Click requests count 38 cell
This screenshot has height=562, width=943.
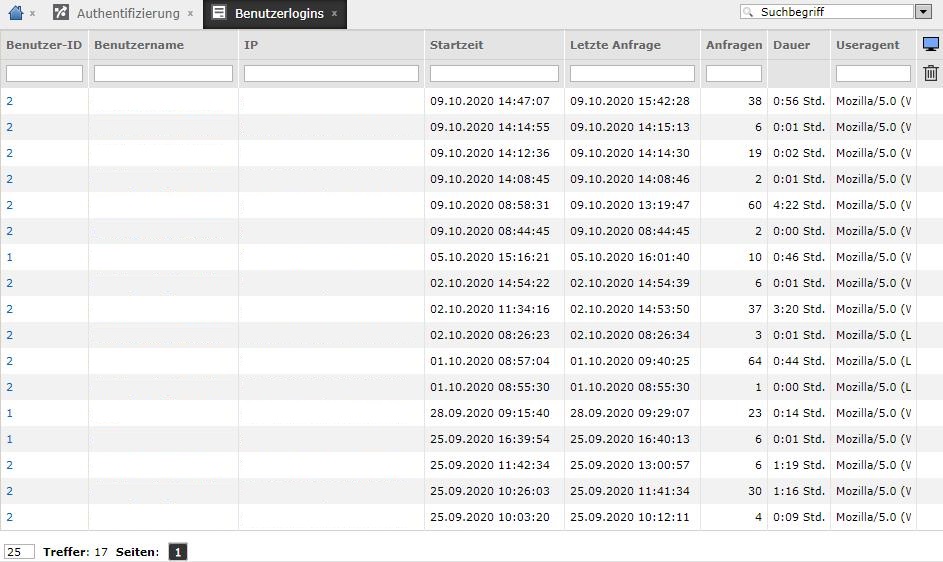[755, 101]
